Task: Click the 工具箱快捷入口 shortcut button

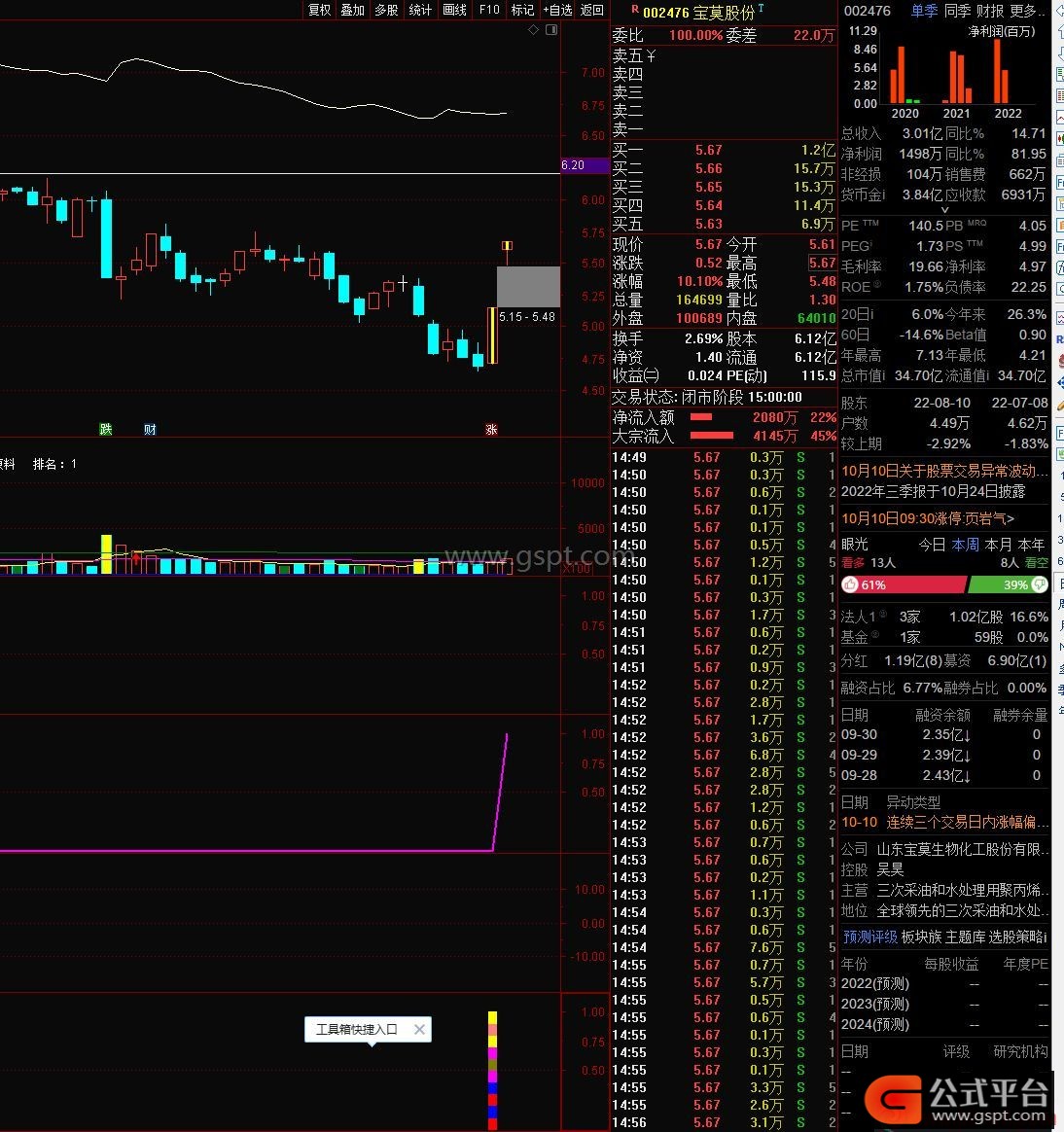Action: tap(357, 1030)
